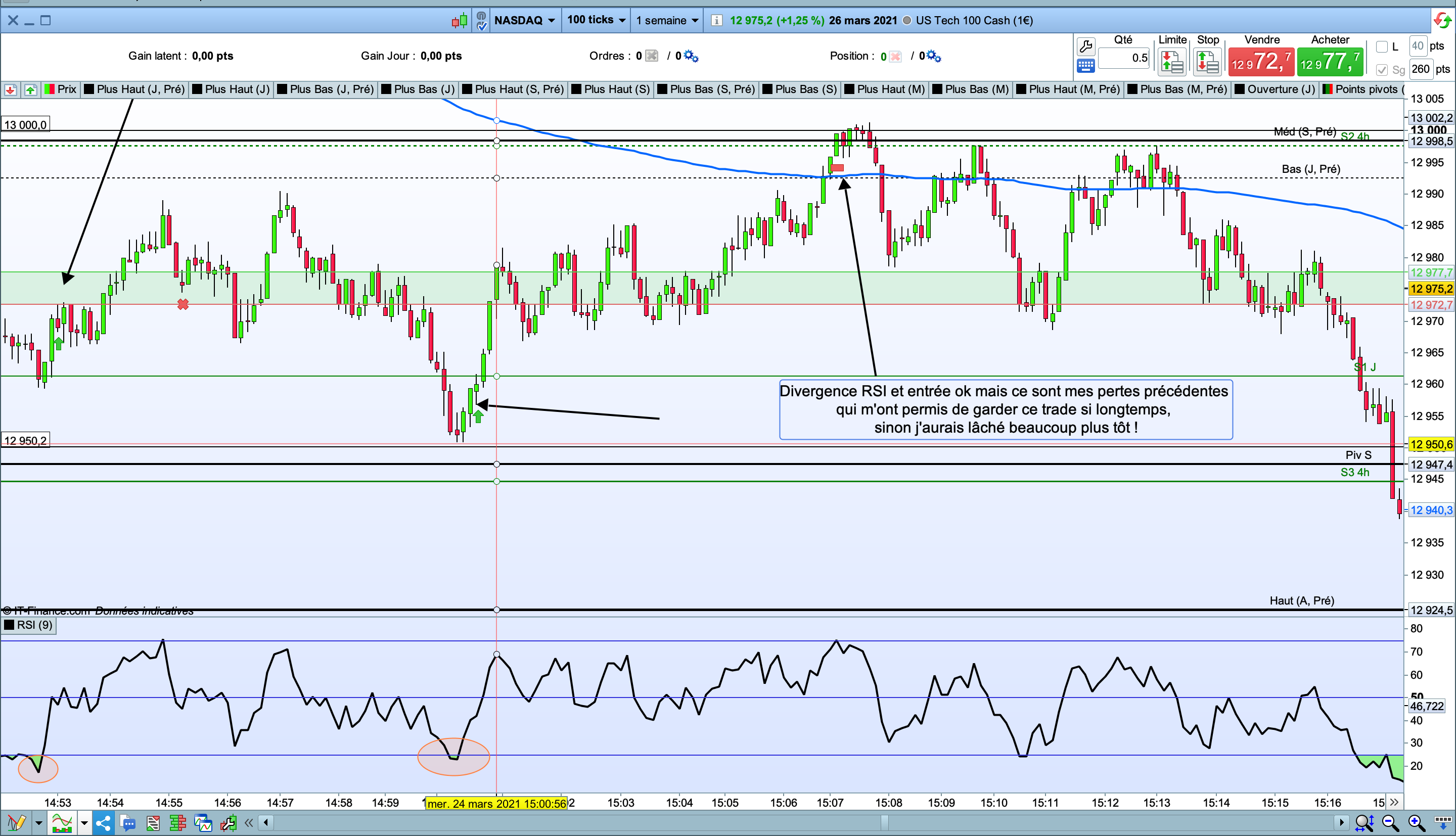The width and height of the screenshot is (1456, 836).
Task: Click the Qté quantity input field
Action: coord(1123,58)
